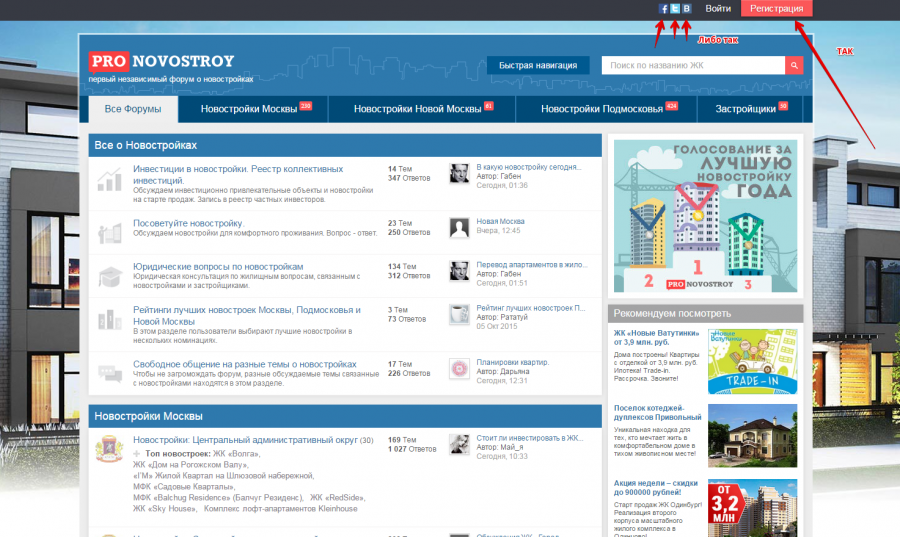Open Свободное общение на разные темы forum
900x537 pixels.
pyautogui.click(x=245, y=364)
